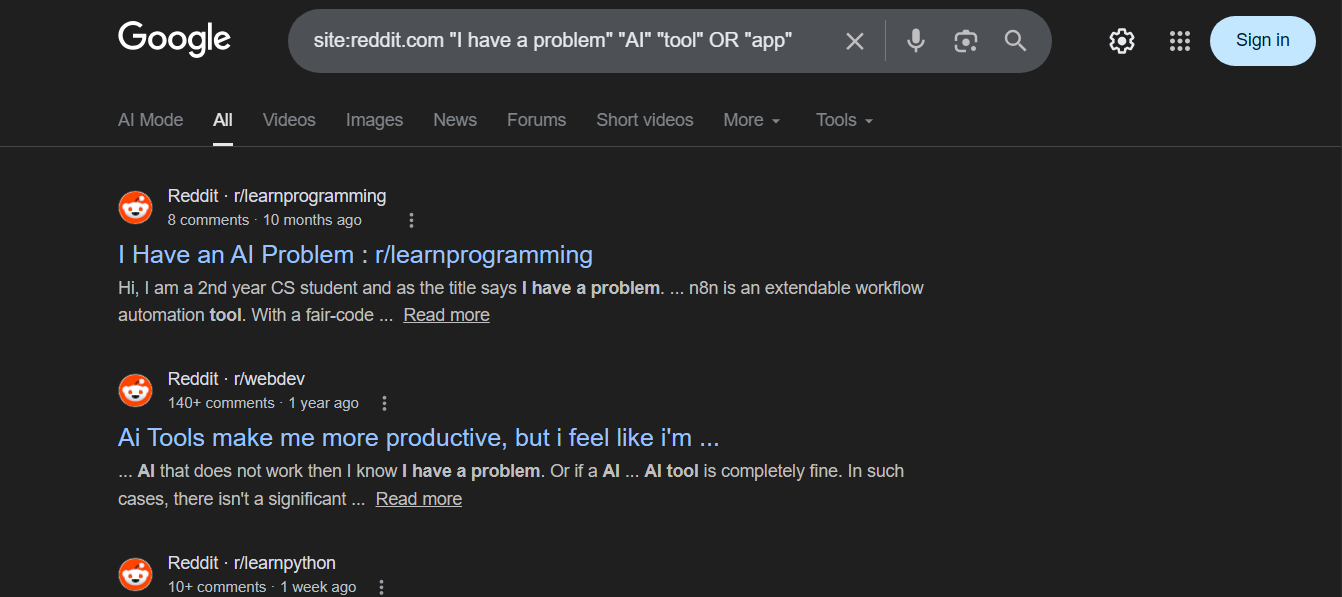Open the Google apps grid

click(1180, 41)
